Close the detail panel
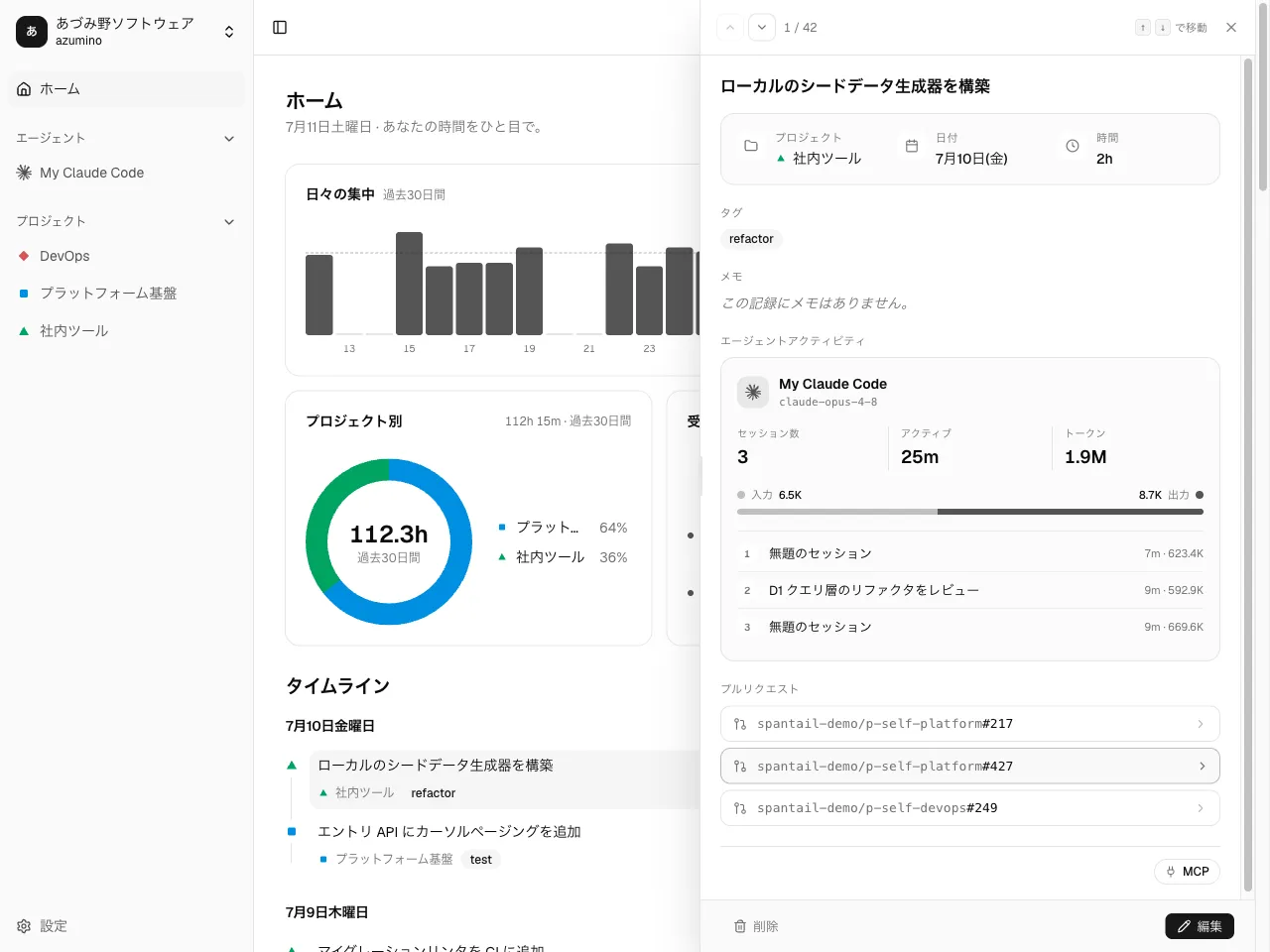The width and height of the screenshot is (1270, 952). tap(1231, 28)
